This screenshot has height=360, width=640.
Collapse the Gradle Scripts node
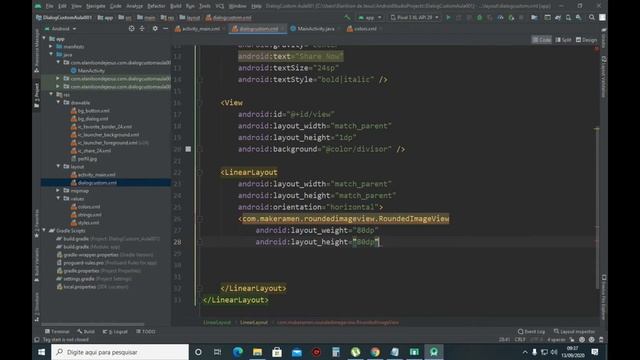[x=44, y=231]
